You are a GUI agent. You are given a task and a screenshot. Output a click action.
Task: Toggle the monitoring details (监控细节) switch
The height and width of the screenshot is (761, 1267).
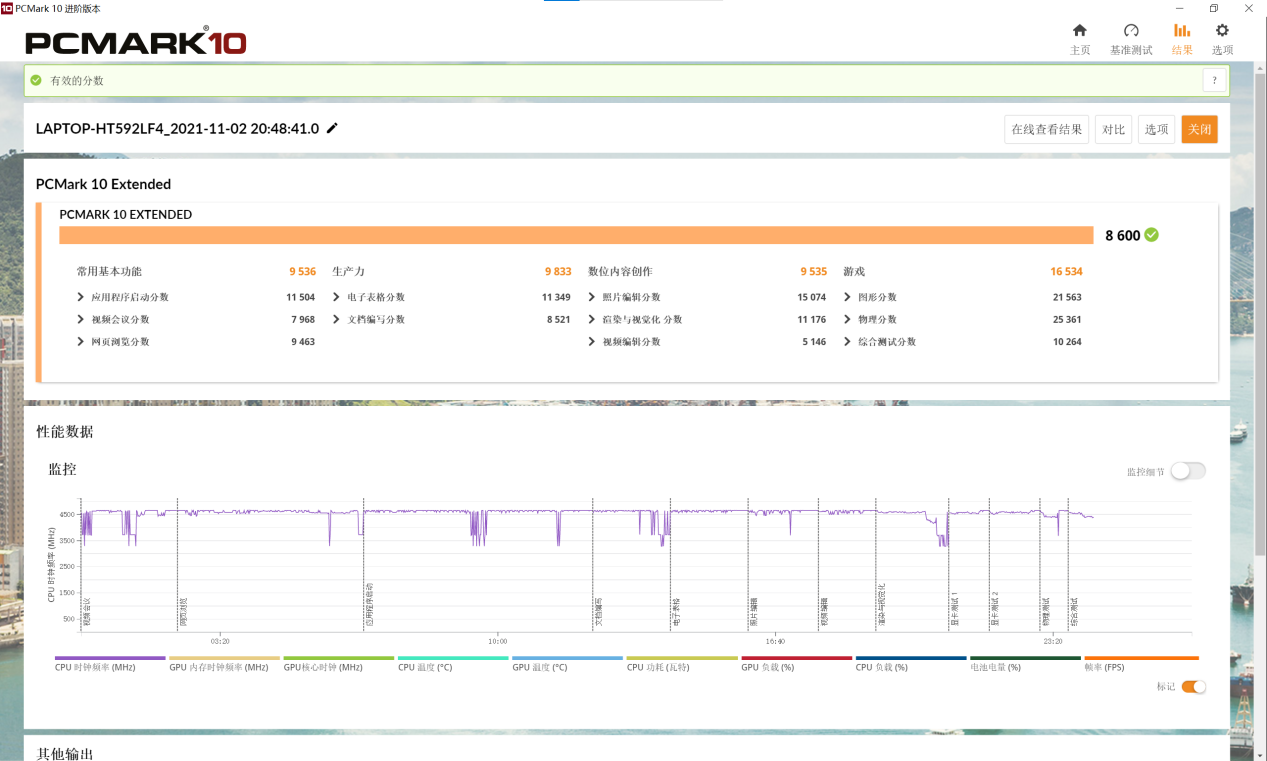[1188, 471]
